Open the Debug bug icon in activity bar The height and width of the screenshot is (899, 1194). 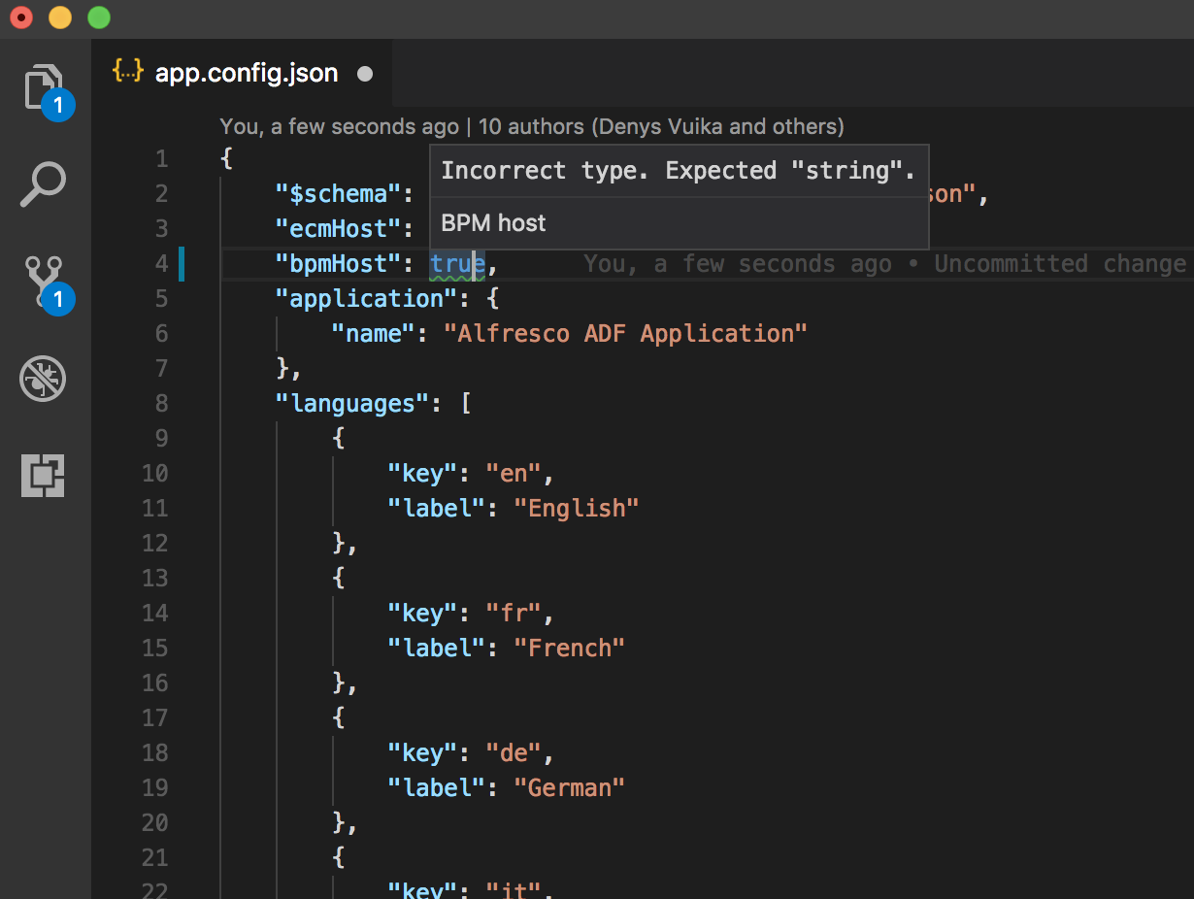click(43, 378)
